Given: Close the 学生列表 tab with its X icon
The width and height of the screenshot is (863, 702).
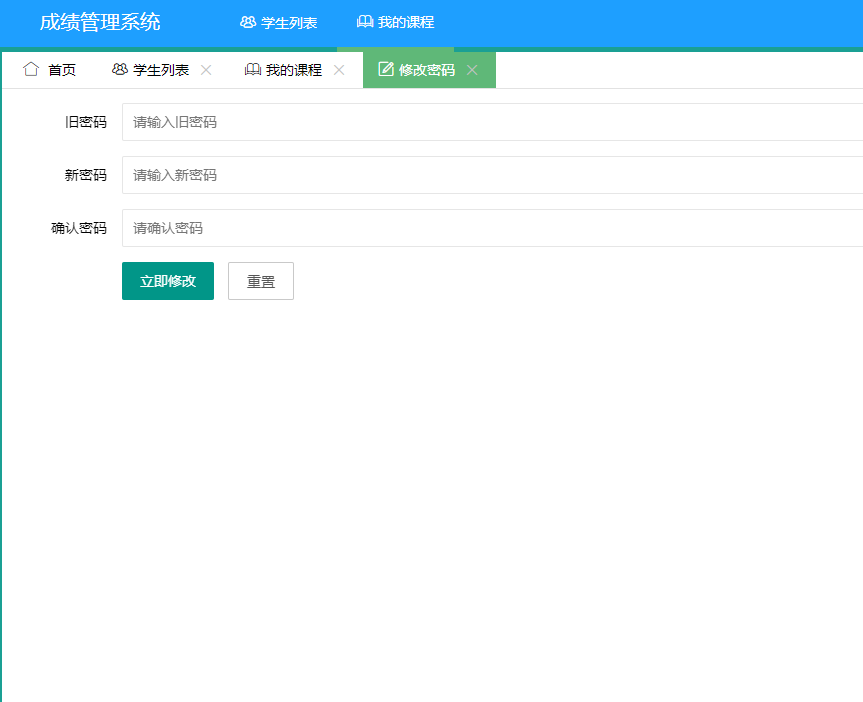Looking at the screenshot, I should pos(206,71).
